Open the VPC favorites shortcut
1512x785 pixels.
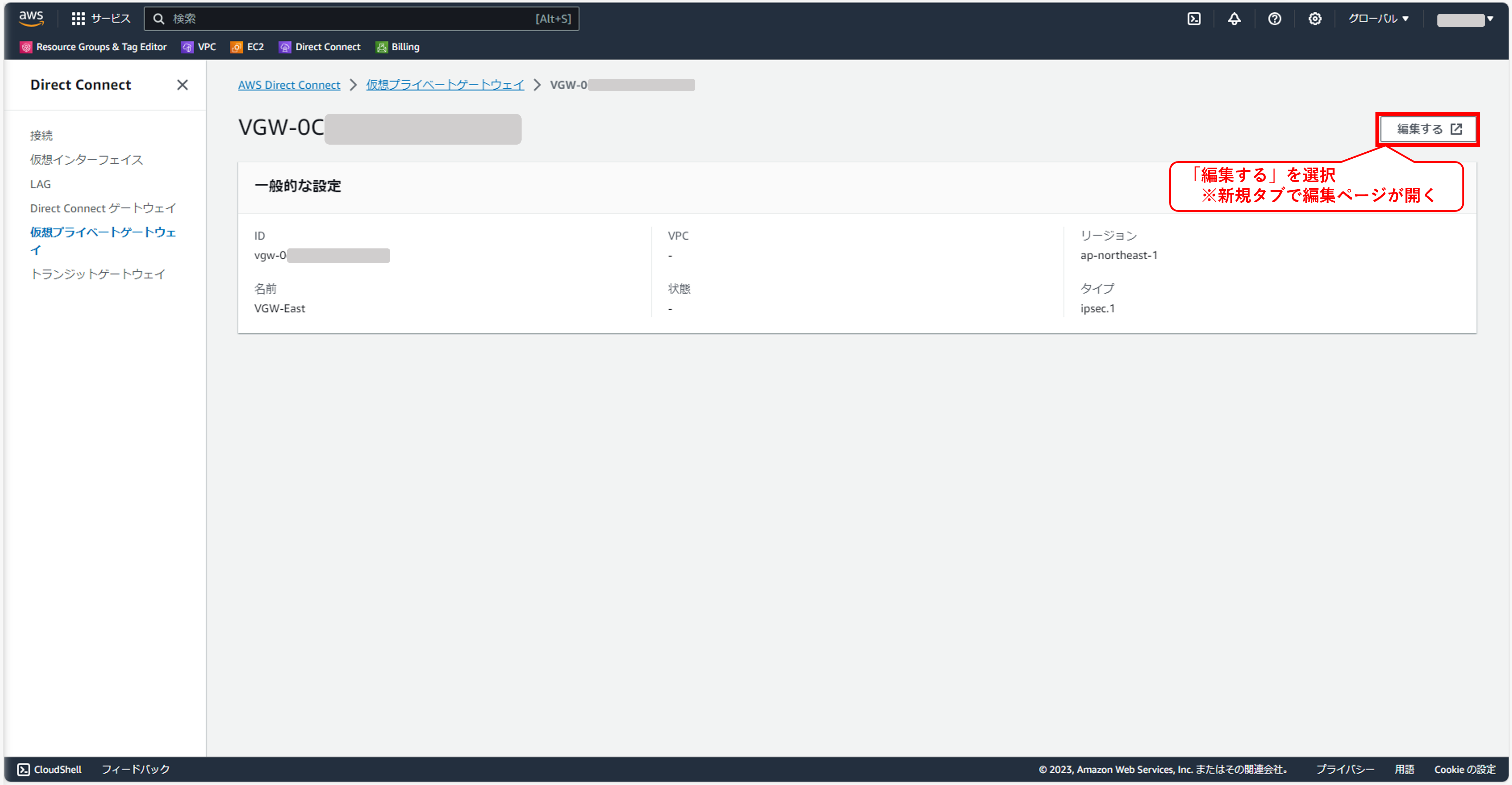coord(199,47)
